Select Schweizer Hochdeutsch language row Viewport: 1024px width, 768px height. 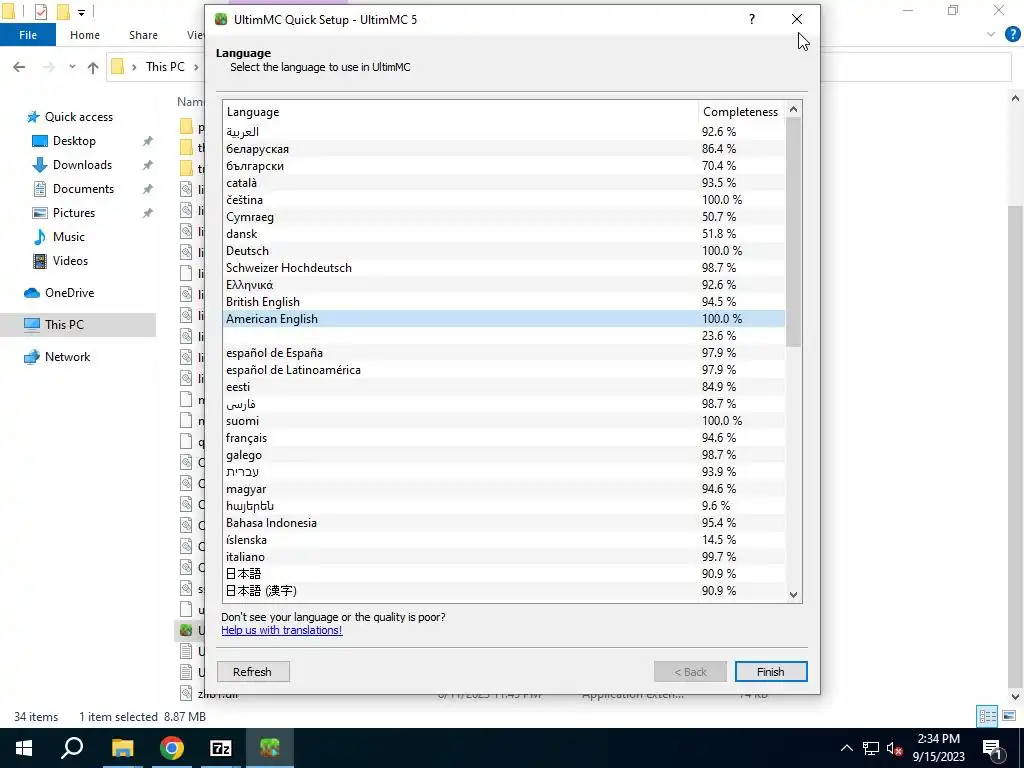tap(504, 268)
